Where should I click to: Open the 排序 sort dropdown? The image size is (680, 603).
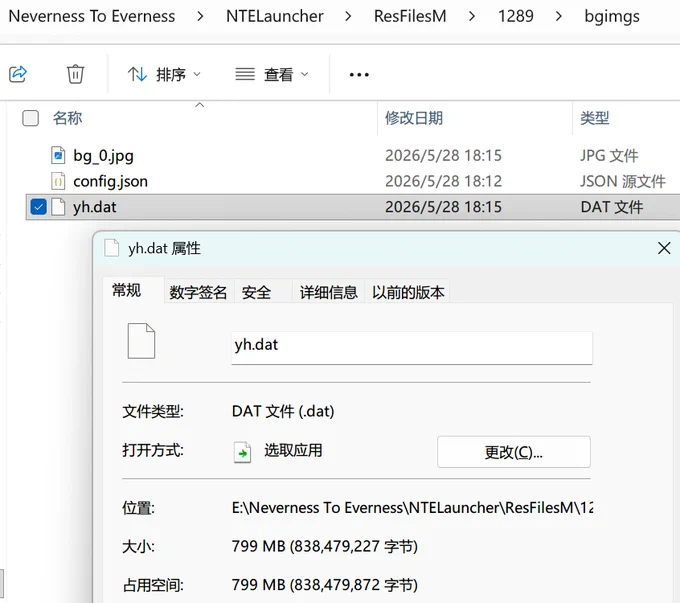tap(164, 75)
